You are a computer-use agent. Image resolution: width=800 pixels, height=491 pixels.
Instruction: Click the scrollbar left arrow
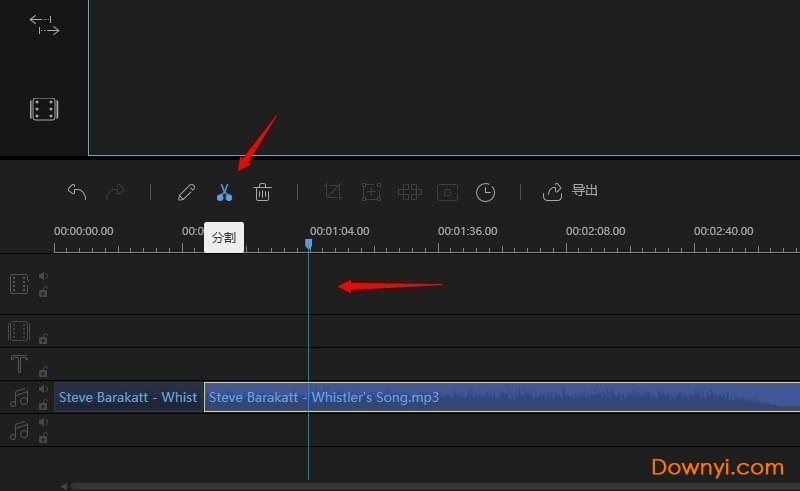pyautogui.click(x=64, y=486)
